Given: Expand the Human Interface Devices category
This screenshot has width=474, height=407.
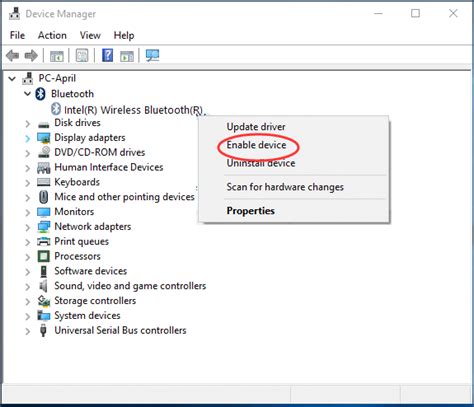Looking at the screenshot, I should pos(28,168).
